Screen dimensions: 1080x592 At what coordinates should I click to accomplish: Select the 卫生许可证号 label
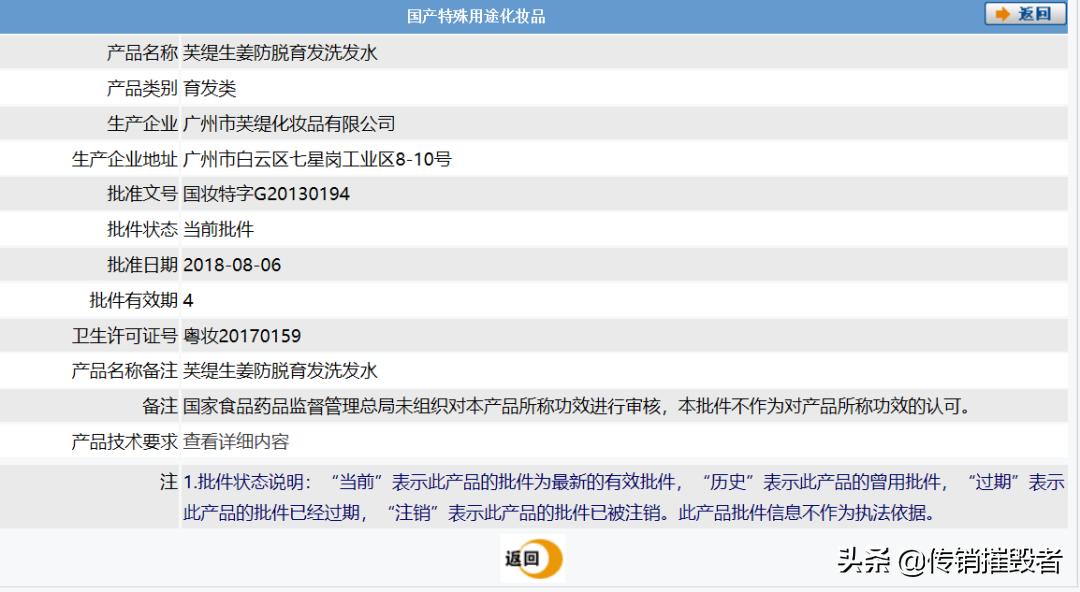[x=125, y=336]
